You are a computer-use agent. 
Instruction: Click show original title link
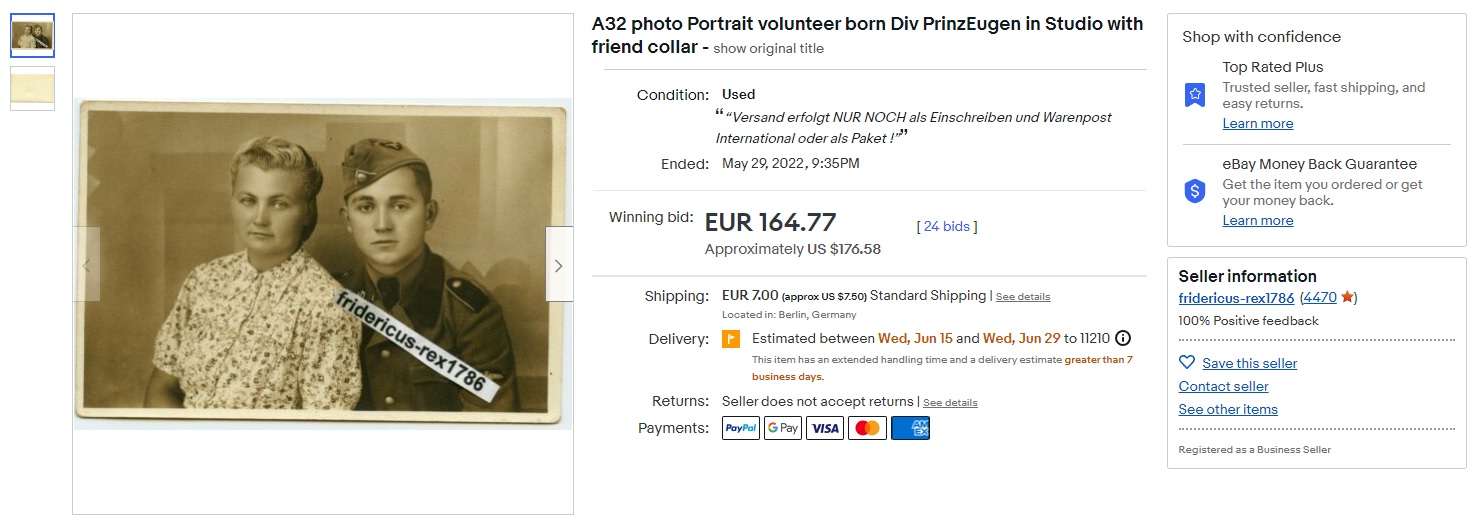coord(769,48)
